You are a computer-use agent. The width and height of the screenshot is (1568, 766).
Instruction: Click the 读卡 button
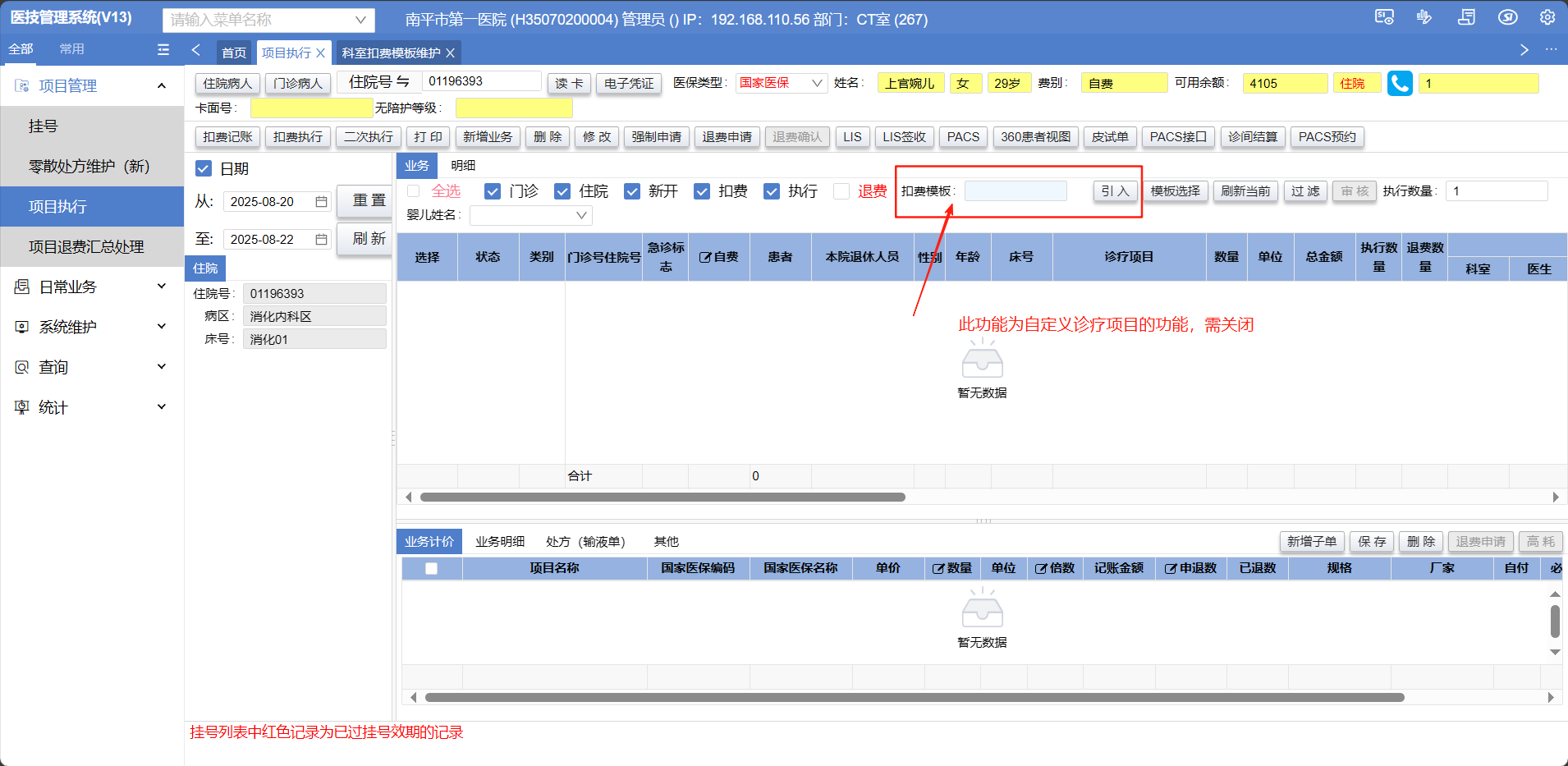click(569, 84)
